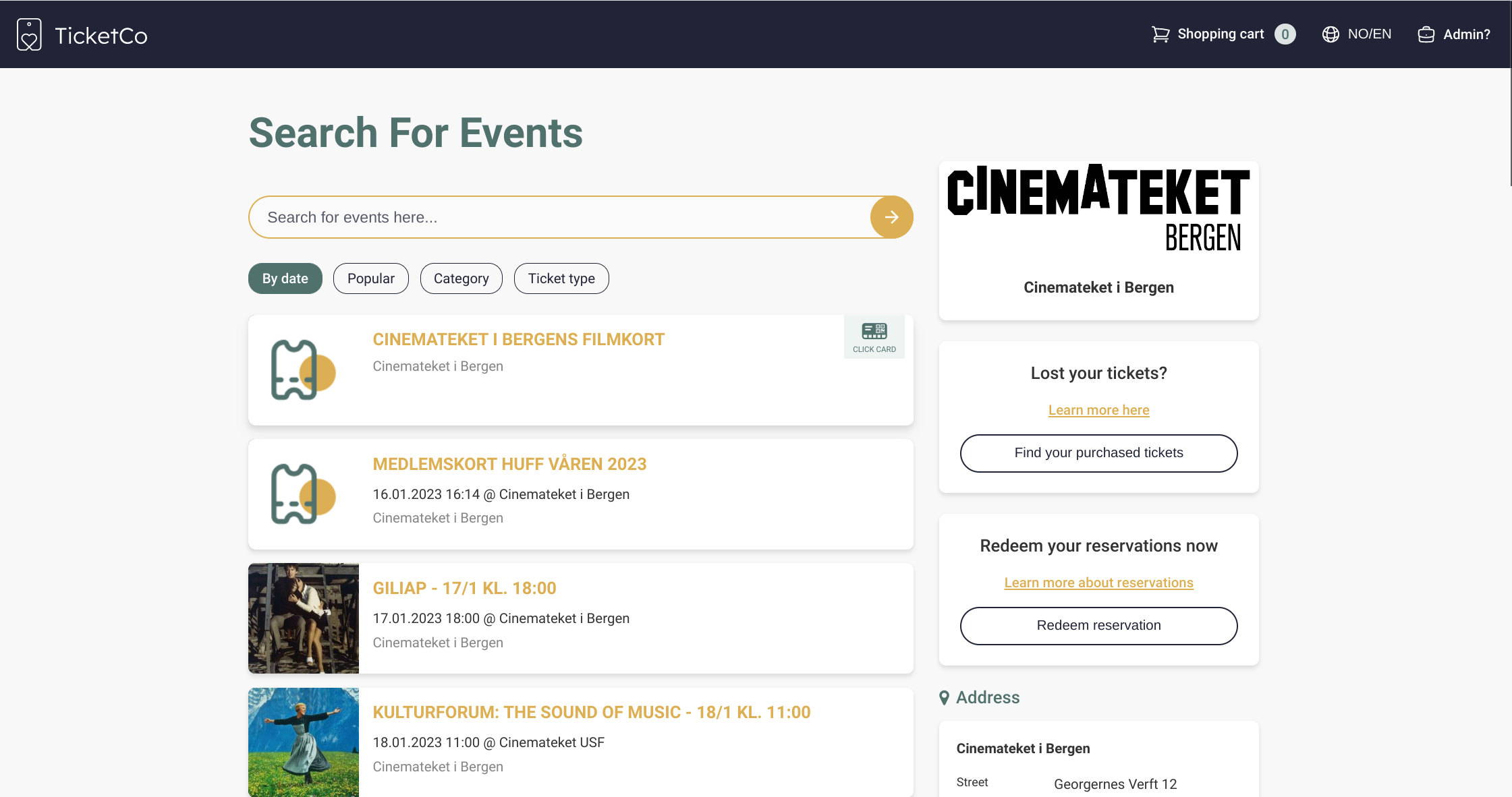
Task: Click the TicketCo brand name text
Action: click(x=101, y=36)
